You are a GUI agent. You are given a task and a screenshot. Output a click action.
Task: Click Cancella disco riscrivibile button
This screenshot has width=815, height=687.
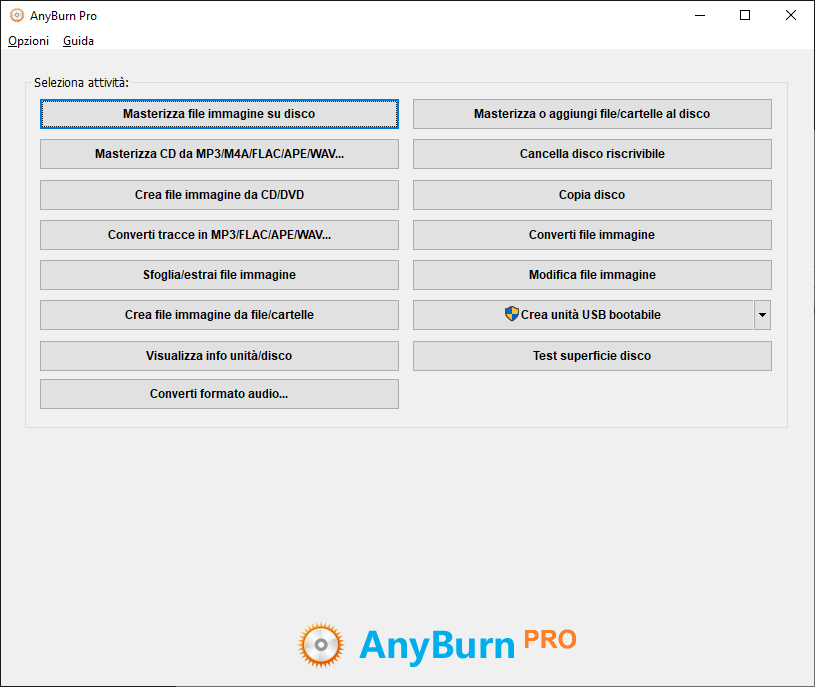[592, 154]
